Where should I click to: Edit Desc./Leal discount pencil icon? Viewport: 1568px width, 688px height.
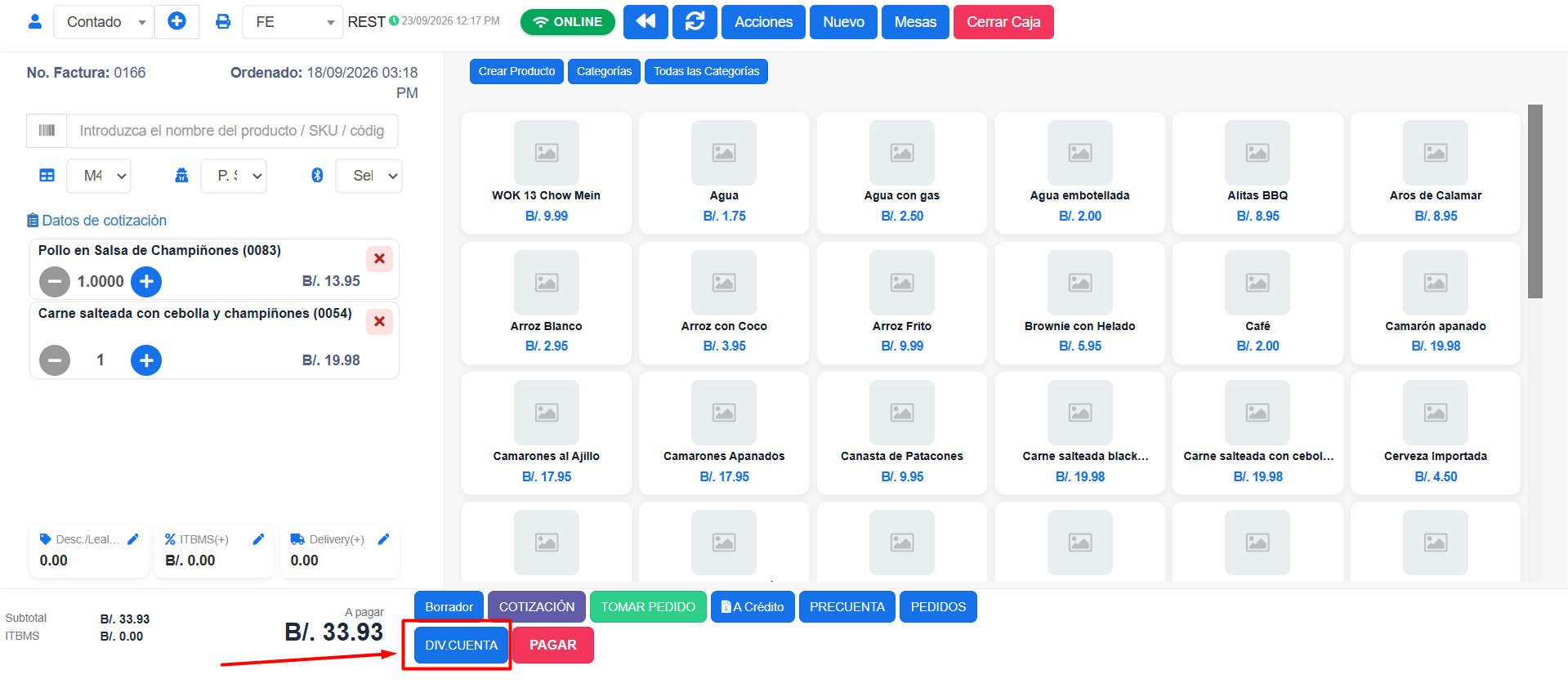(x=133, y=539)
